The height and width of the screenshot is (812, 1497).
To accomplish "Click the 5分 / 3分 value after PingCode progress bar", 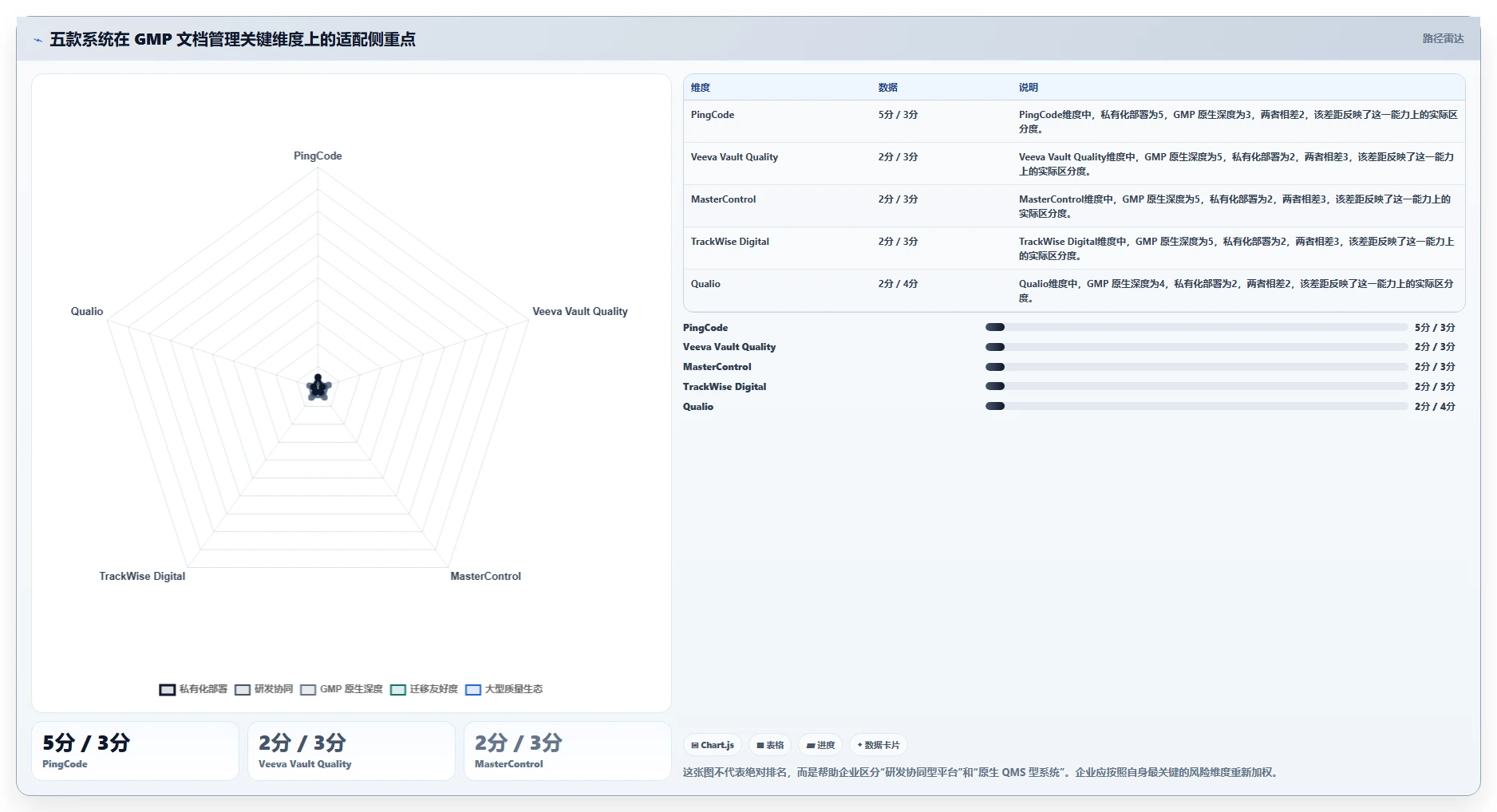I will tap(1435, 328).
